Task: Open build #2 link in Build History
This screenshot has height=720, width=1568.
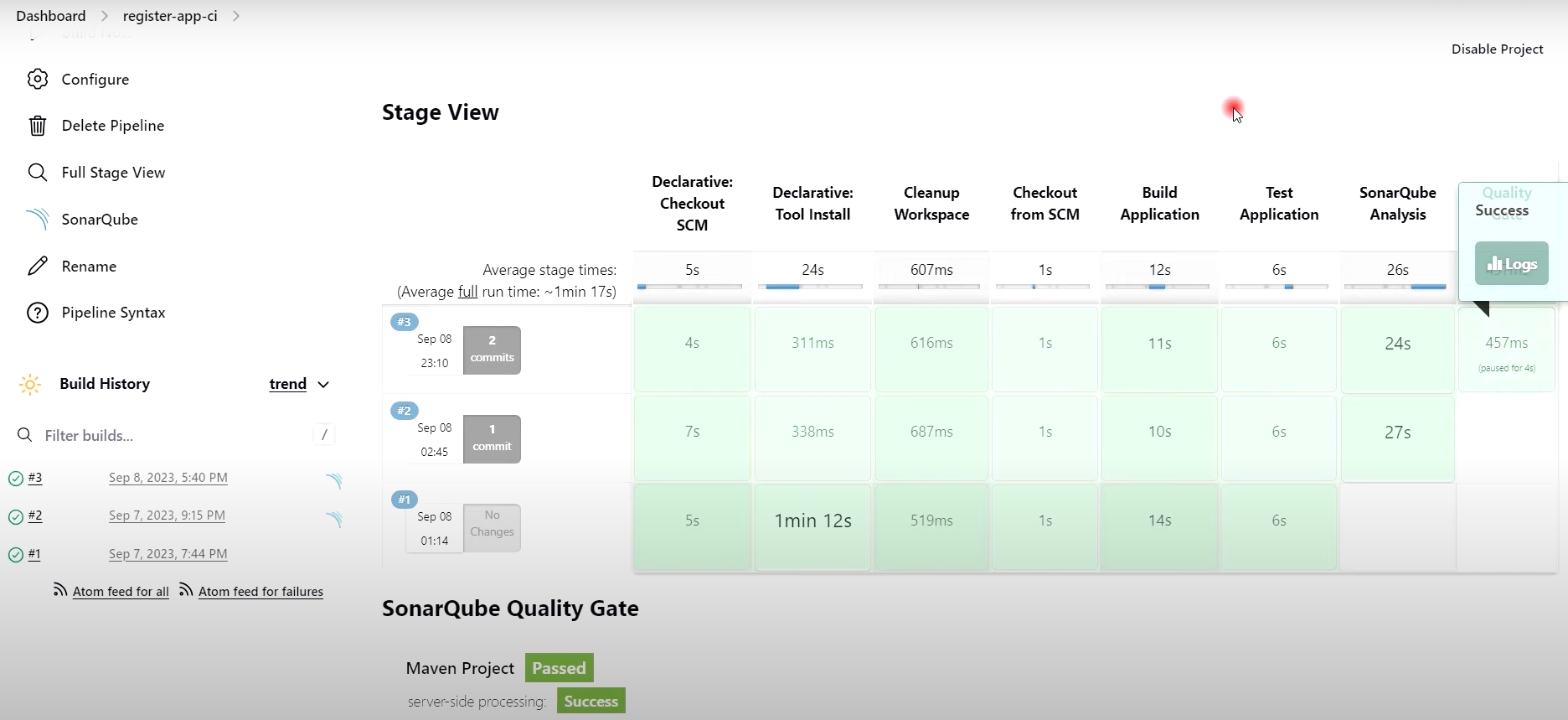Action: pos(35,515)
